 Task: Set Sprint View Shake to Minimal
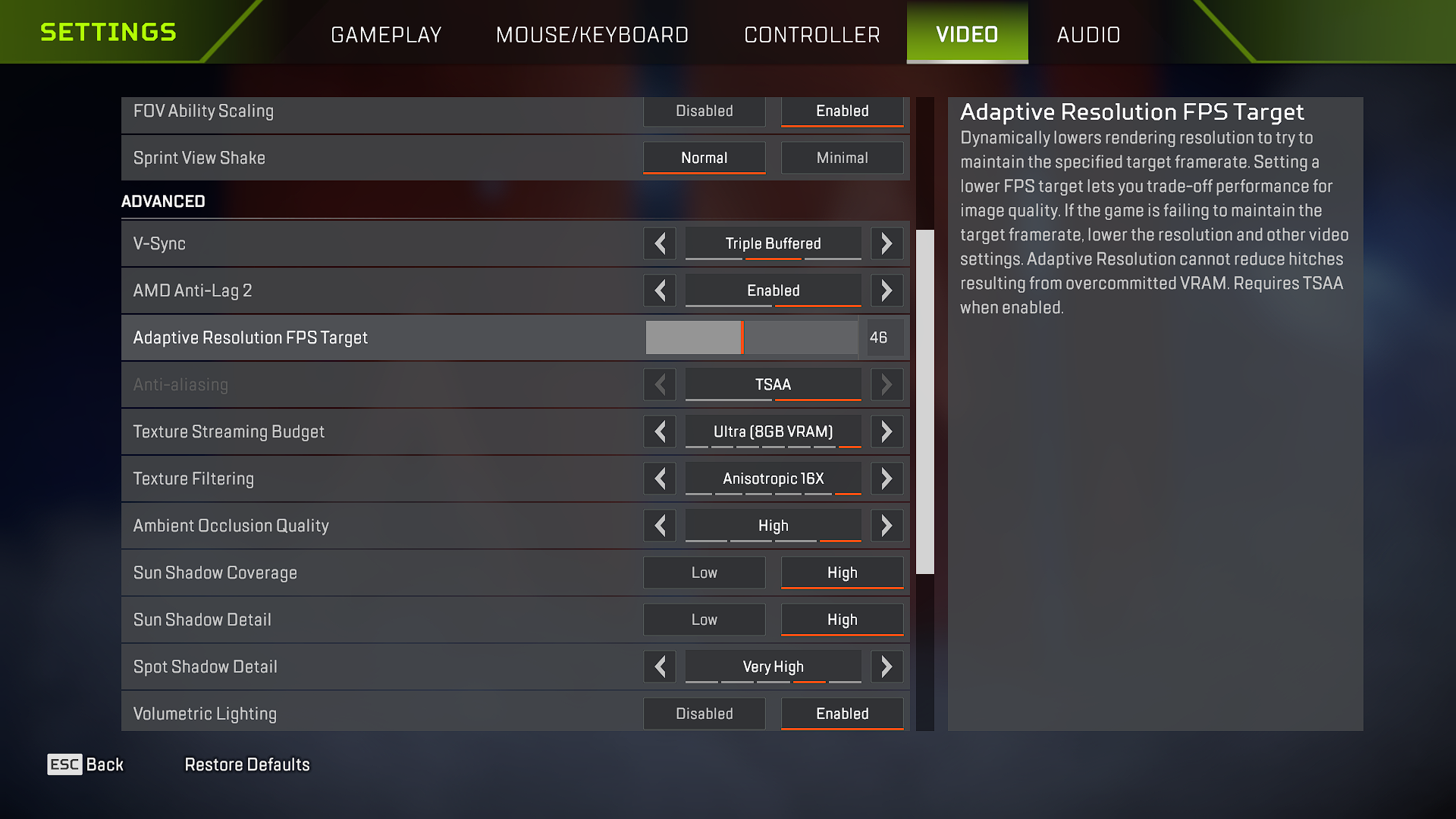842,158
